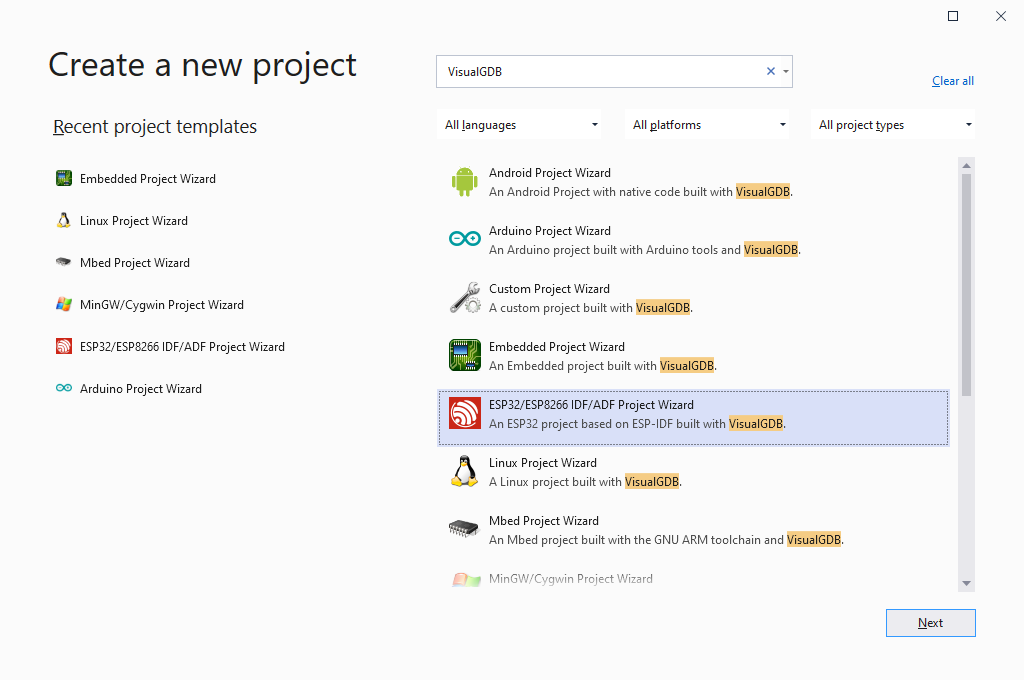The height and width of the screenshot is (680, 1024).
Task: Click the Clear all link
Action: click(952, 81)
